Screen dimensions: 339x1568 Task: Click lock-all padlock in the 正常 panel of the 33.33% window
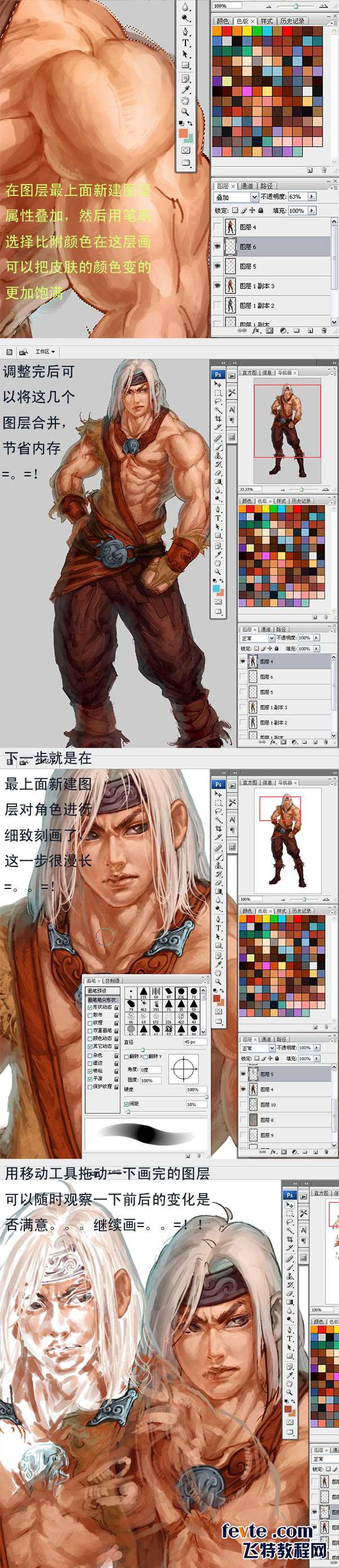tap(277, 649)
